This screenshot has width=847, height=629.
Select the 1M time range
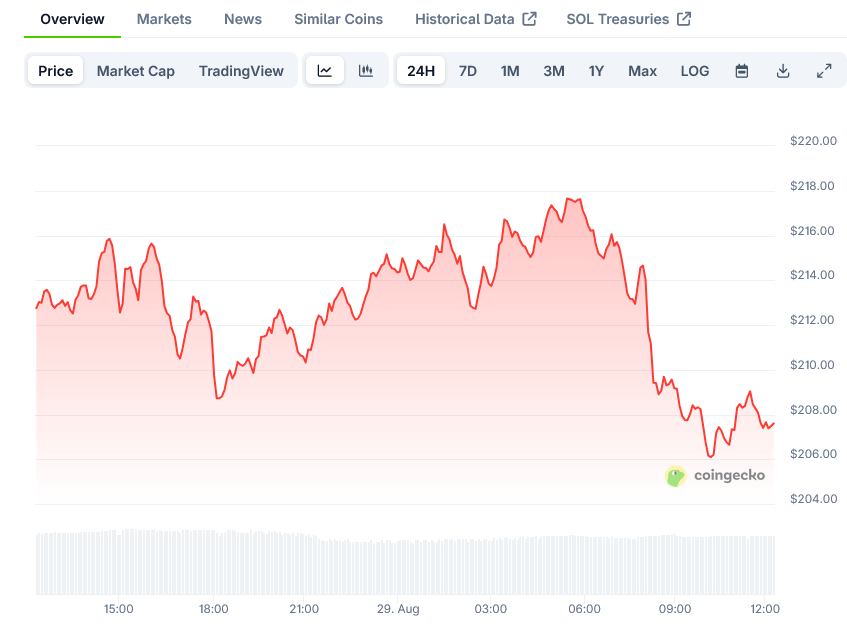pos(510,71)
